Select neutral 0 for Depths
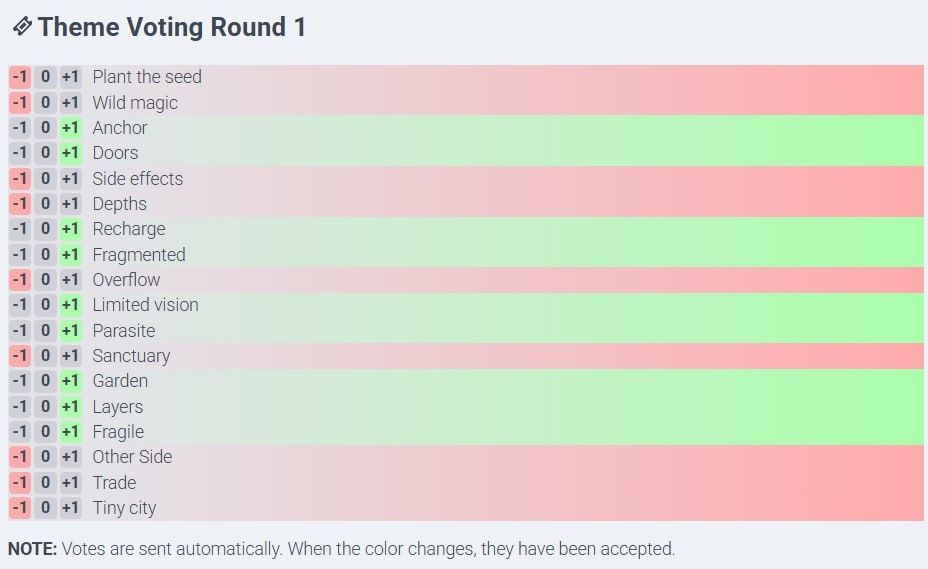Viewport: 928px width, 569px height. click(x=45, y=204)
